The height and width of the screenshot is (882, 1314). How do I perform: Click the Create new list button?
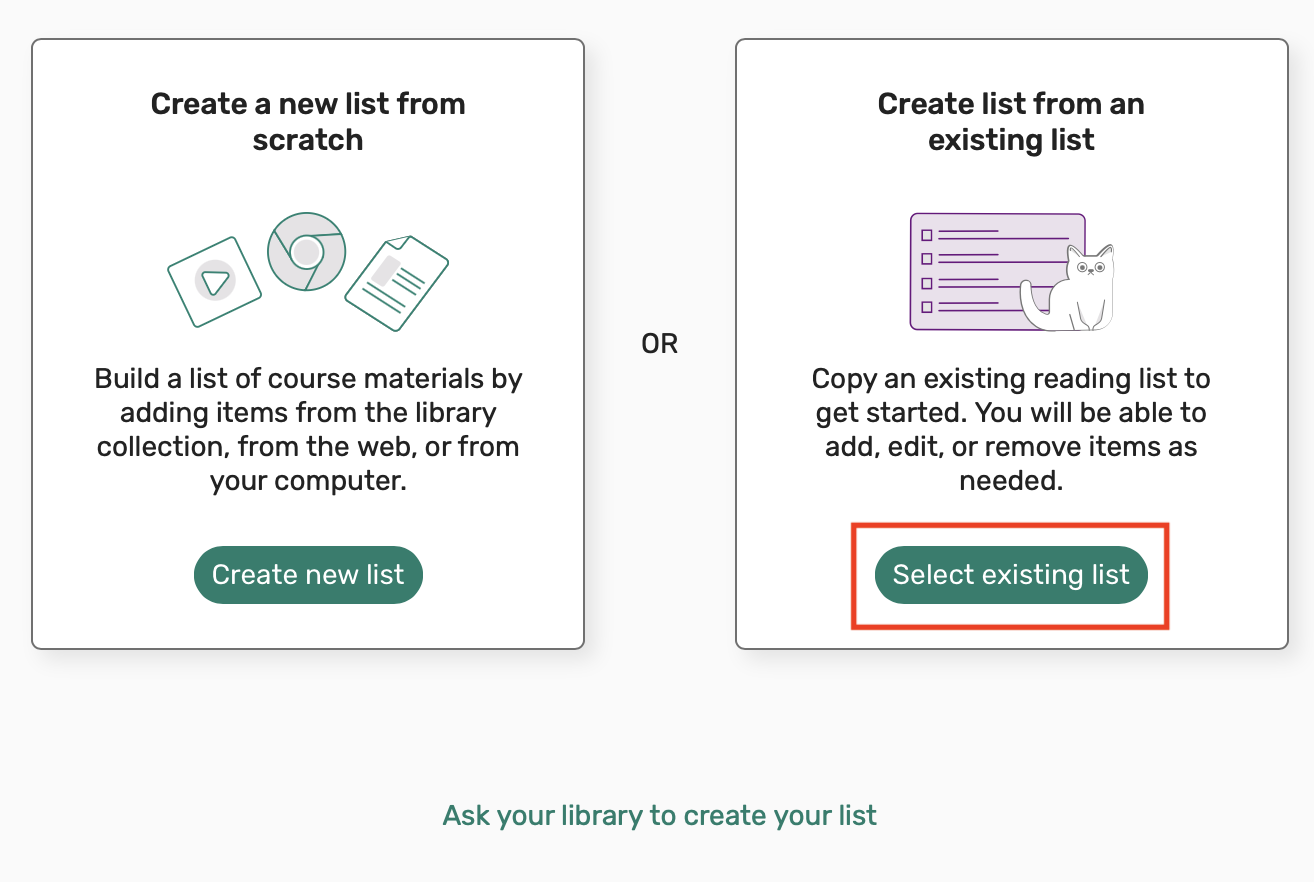(x=308, y=575)
